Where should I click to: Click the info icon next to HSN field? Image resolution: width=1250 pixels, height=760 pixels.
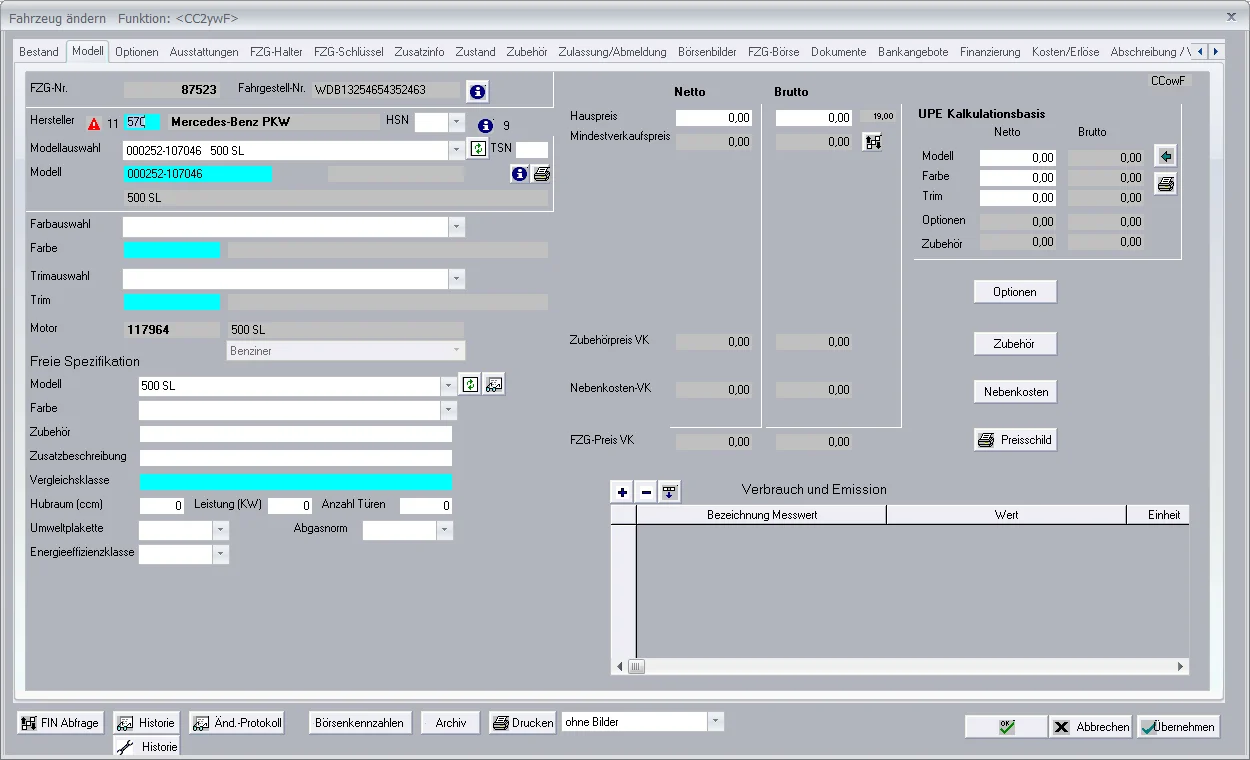click(486, 125)
